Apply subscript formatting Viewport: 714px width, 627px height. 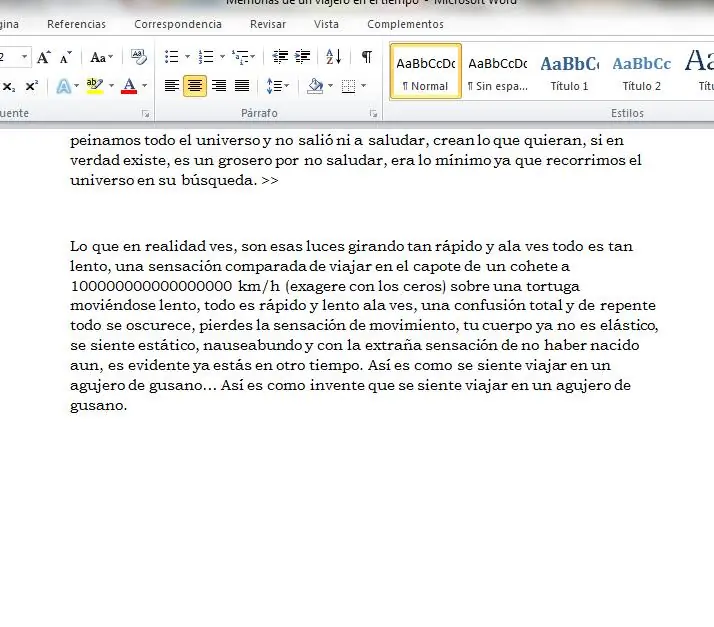tap(9, 86)
